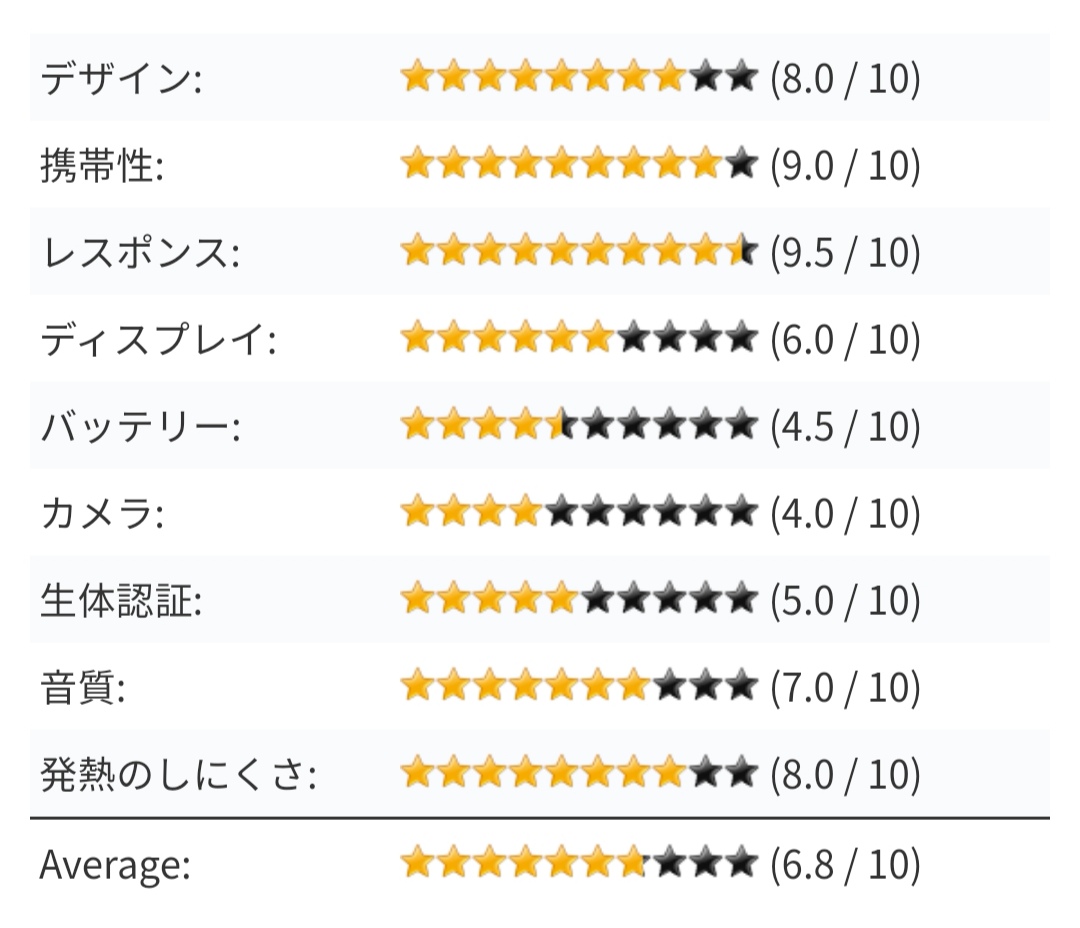
Task: Click the 生体認証 score text (5.0 / 10)
Action: pyautogui.click(x=845, y=600)
